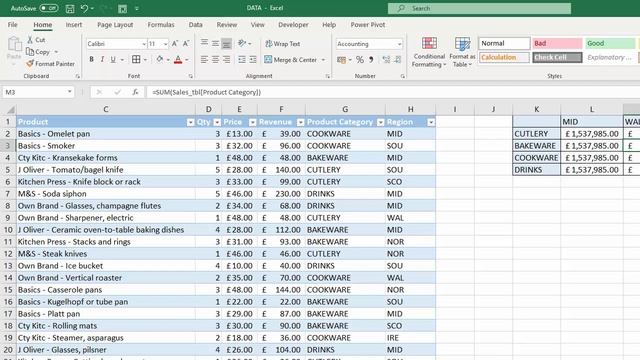The height and width of the screenshot is (360, 640).
Task: Apply the Good cell style
Action: 610,43
